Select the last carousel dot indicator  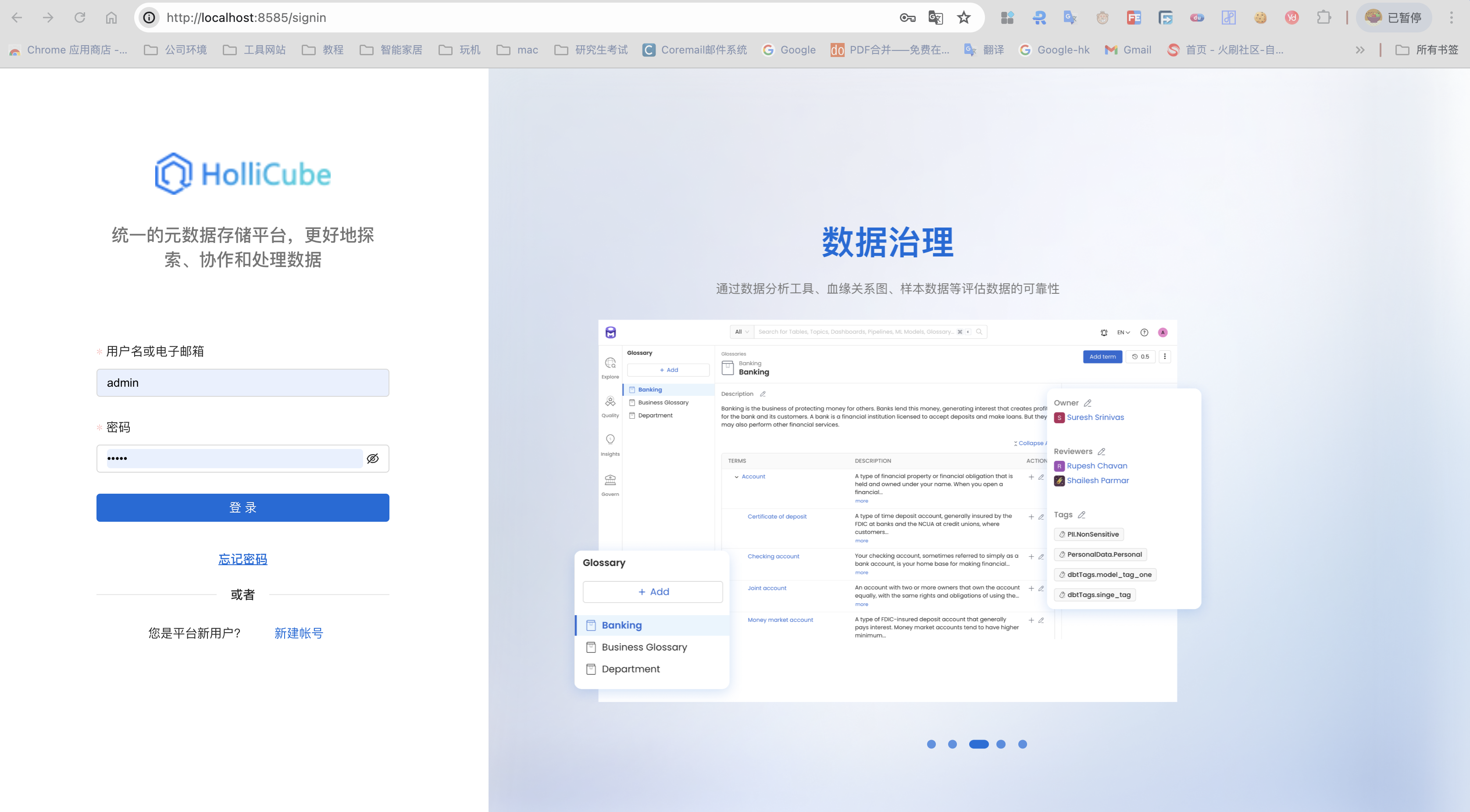(x=1023, y=744)
